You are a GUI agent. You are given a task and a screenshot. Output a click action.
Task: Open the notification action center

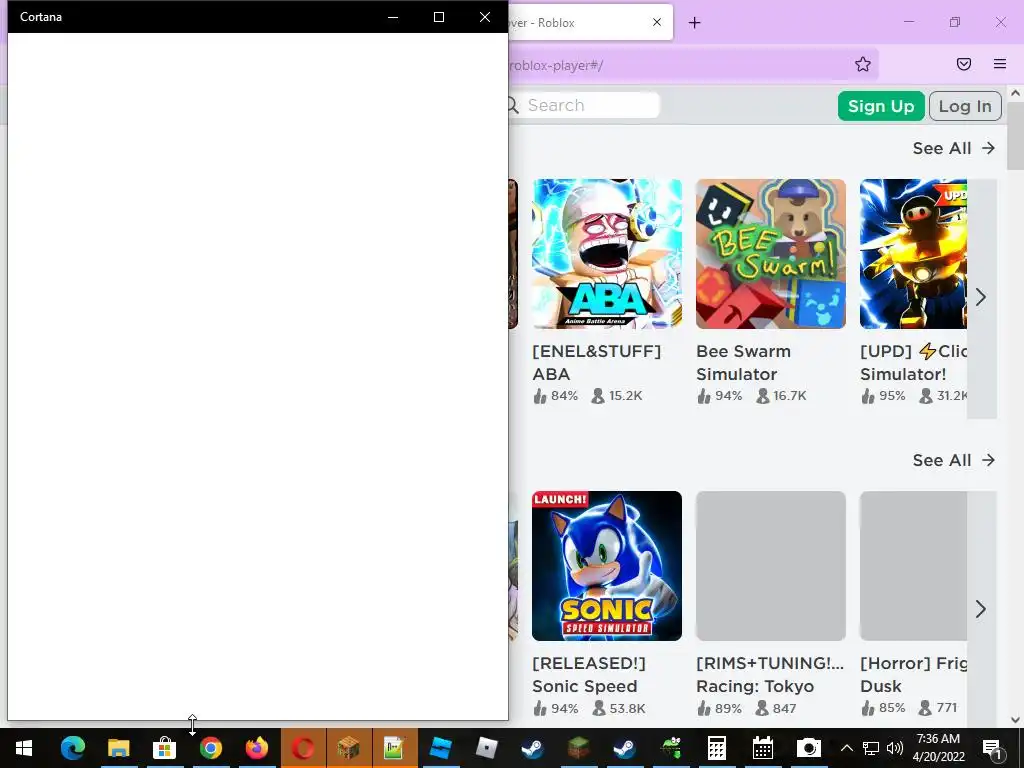coord(993,750)
